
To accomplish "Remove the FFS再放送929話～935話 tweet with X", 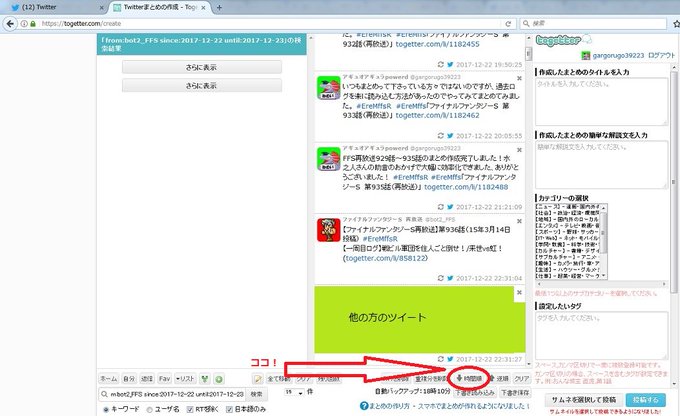I will 519,150.
